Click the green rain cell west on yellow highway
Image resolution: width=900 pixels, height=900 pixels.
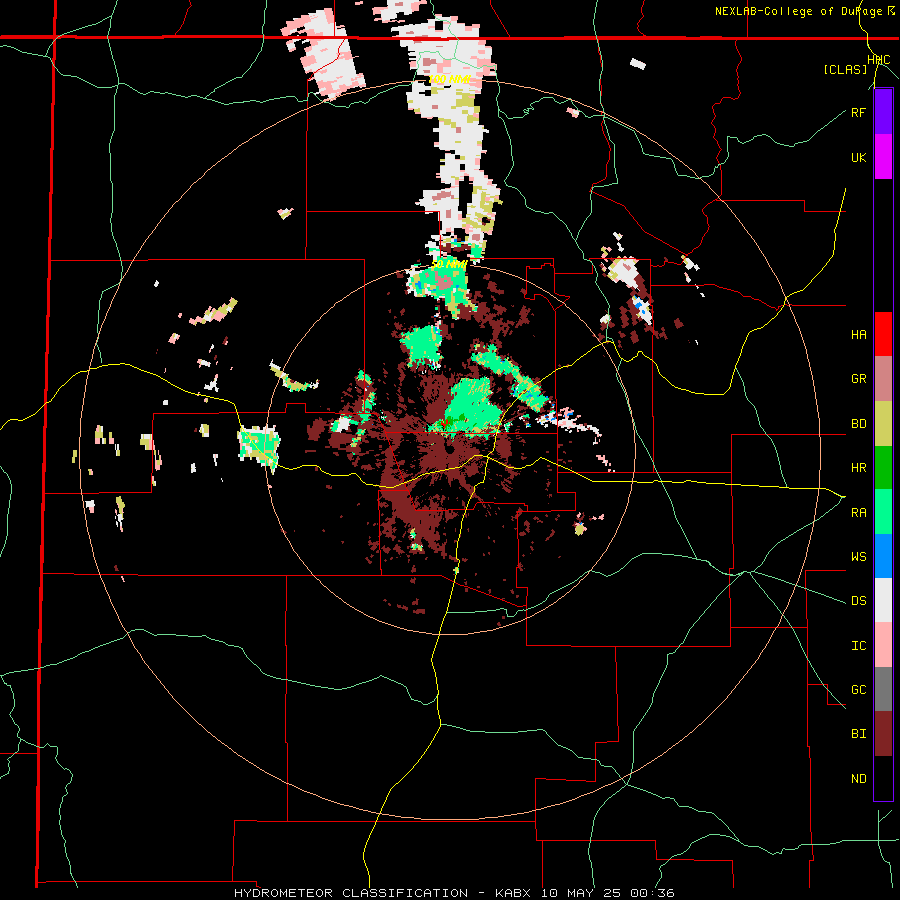coord(259,446)
